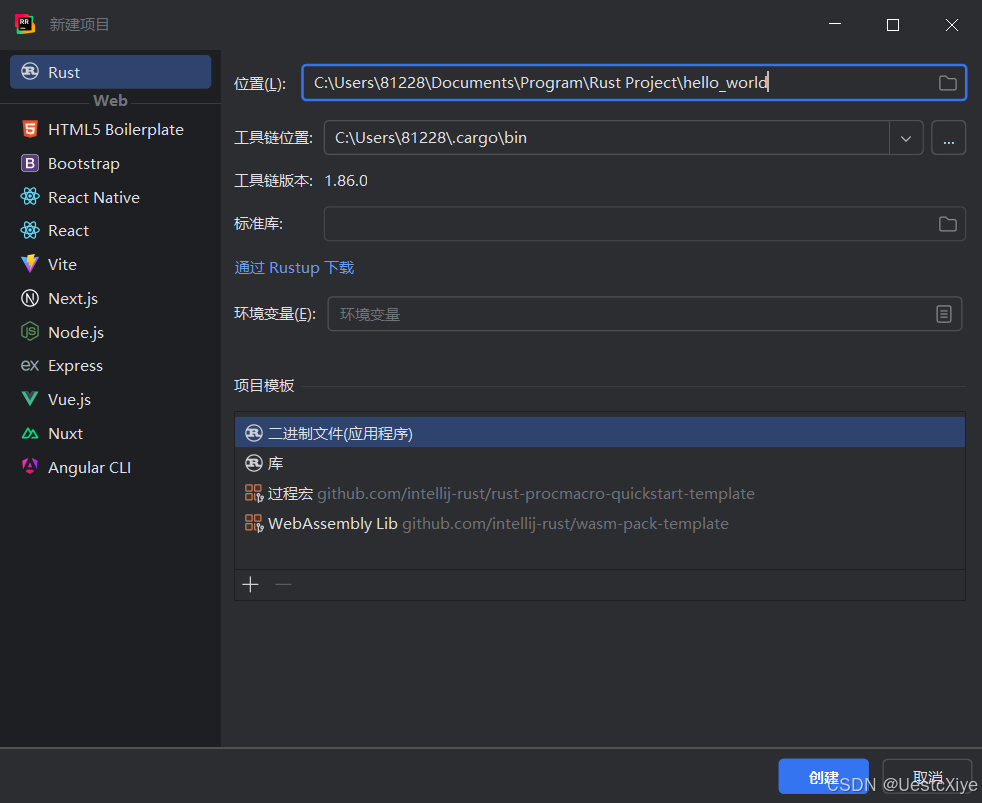Click the Next.js N icon
This screenshot has width=982, height=803.
pos(30,298)
